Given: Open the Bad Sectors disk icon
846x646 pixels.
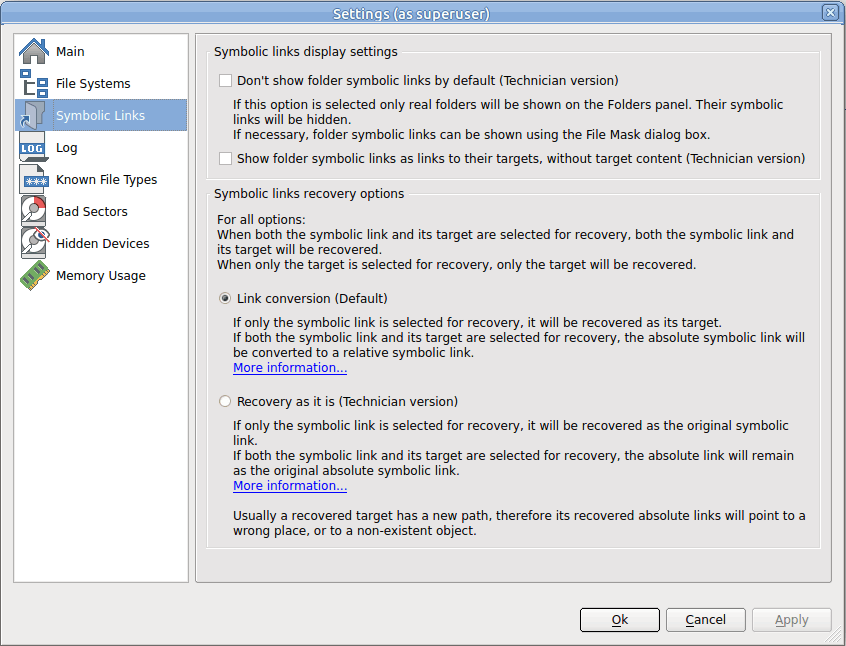Looking at the screenshot, I should click(33, 211).
